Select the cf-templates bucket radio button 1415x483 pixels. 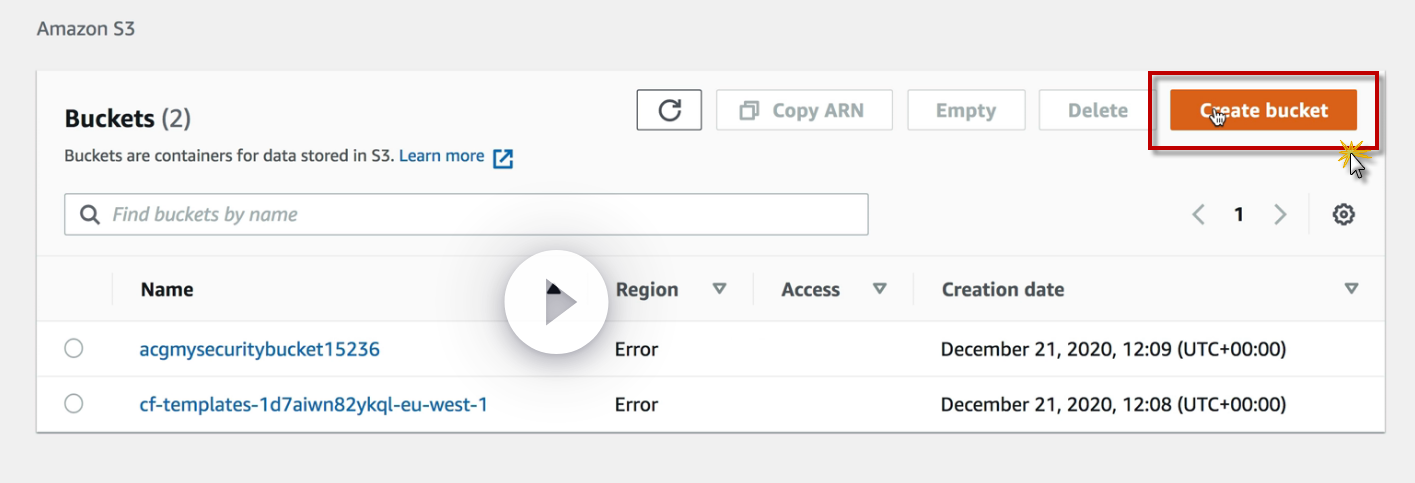coord(74,404)
